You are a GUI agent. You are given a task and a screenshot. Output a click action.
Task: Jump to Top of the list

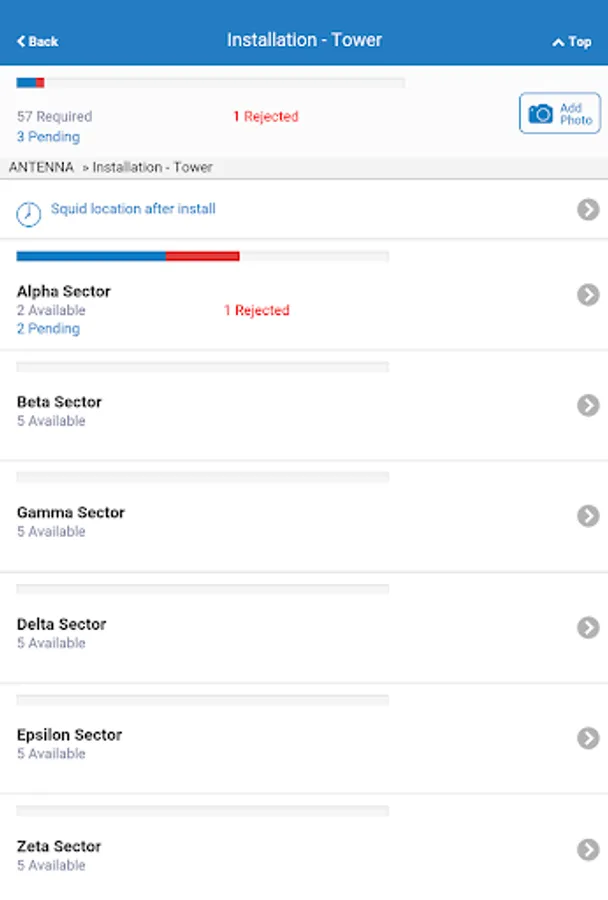click(x=572, y=42)
